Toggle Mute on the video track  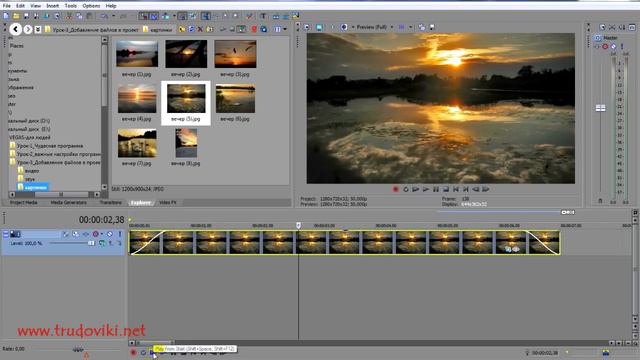click(110, 234)
